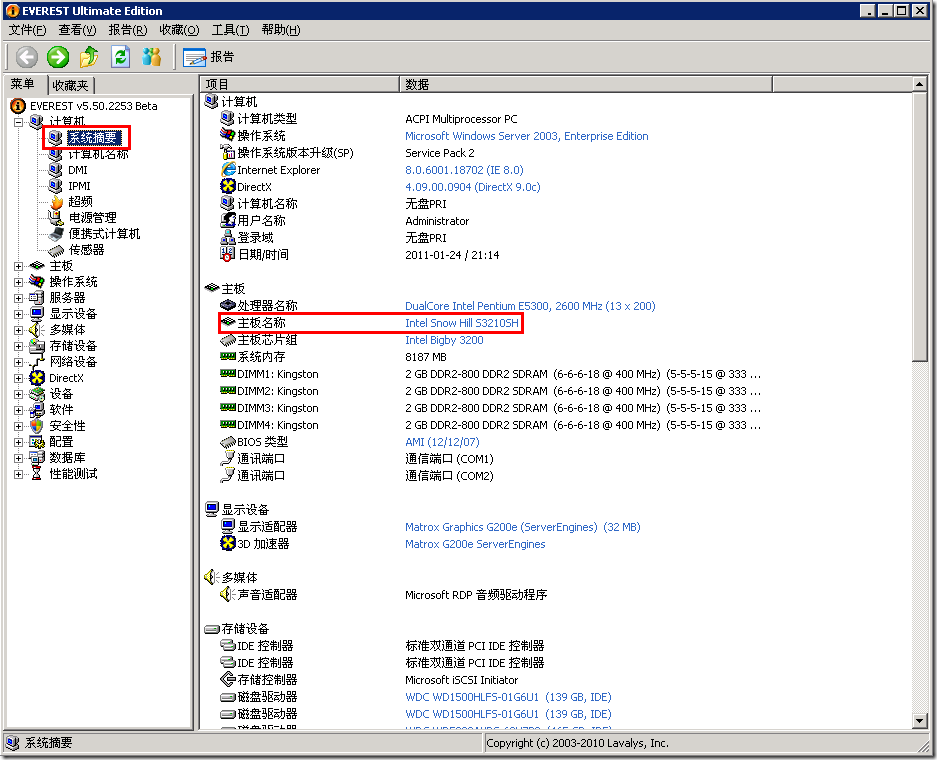Select IPMI in the tree
937x760 pixels.
click(x=79, y=186)
